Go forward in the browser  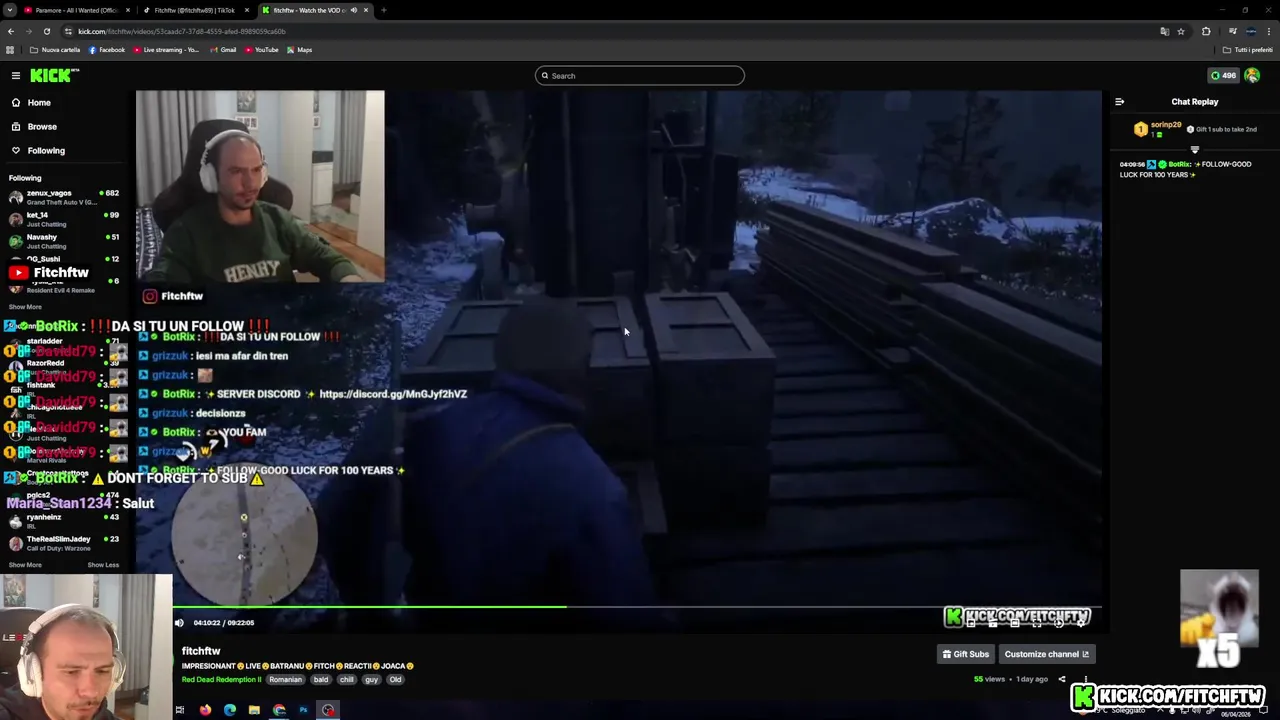(x=28, y=31)
